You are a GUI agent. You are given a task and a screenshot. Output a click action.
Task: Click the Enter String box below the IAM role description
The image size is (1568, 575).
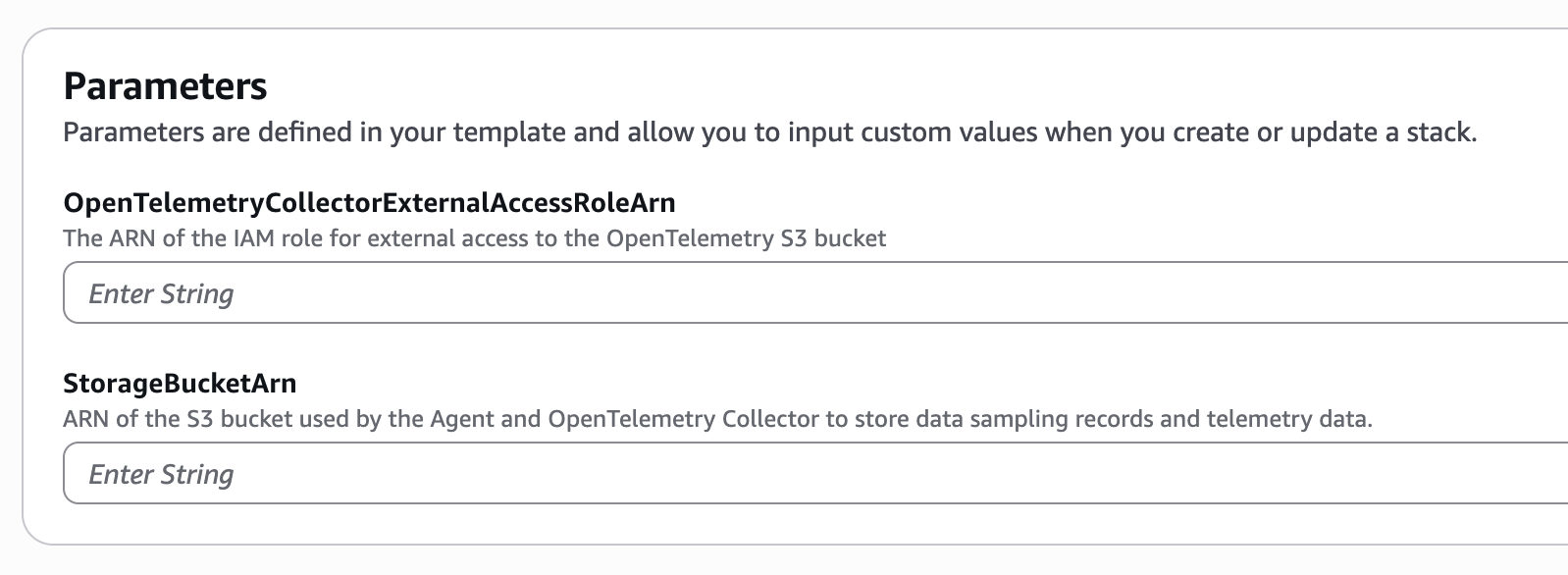814,293
